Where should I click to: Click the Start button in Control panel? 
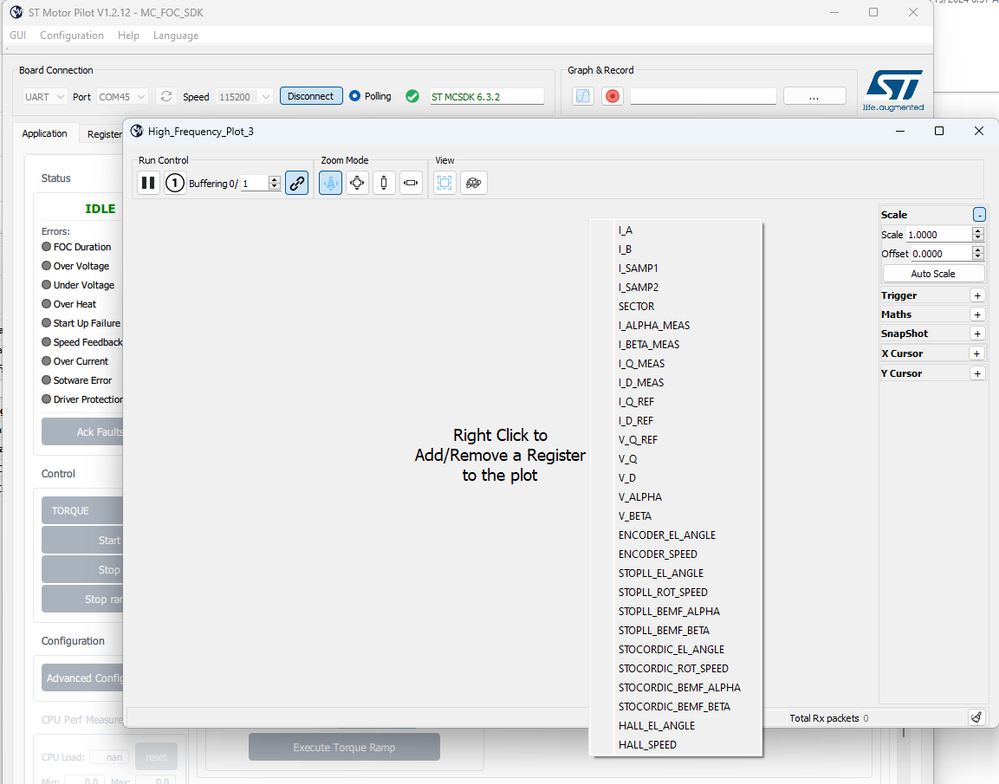(x=82, y=540)
